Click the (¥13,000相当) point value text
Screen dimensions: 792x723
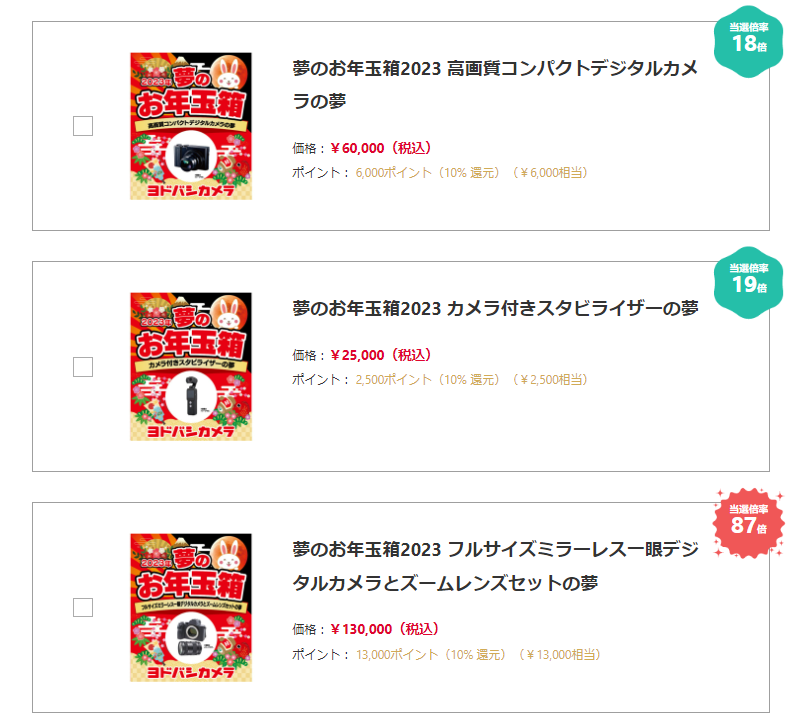(x=559, y=655)
